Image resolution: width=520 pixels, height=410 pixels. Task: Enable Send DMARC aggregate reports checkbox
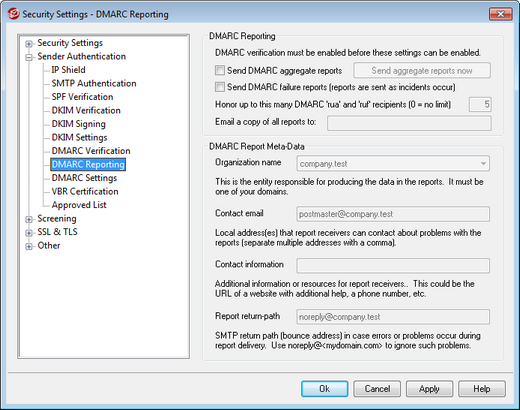pyautogui.click(x=220, y=70)
